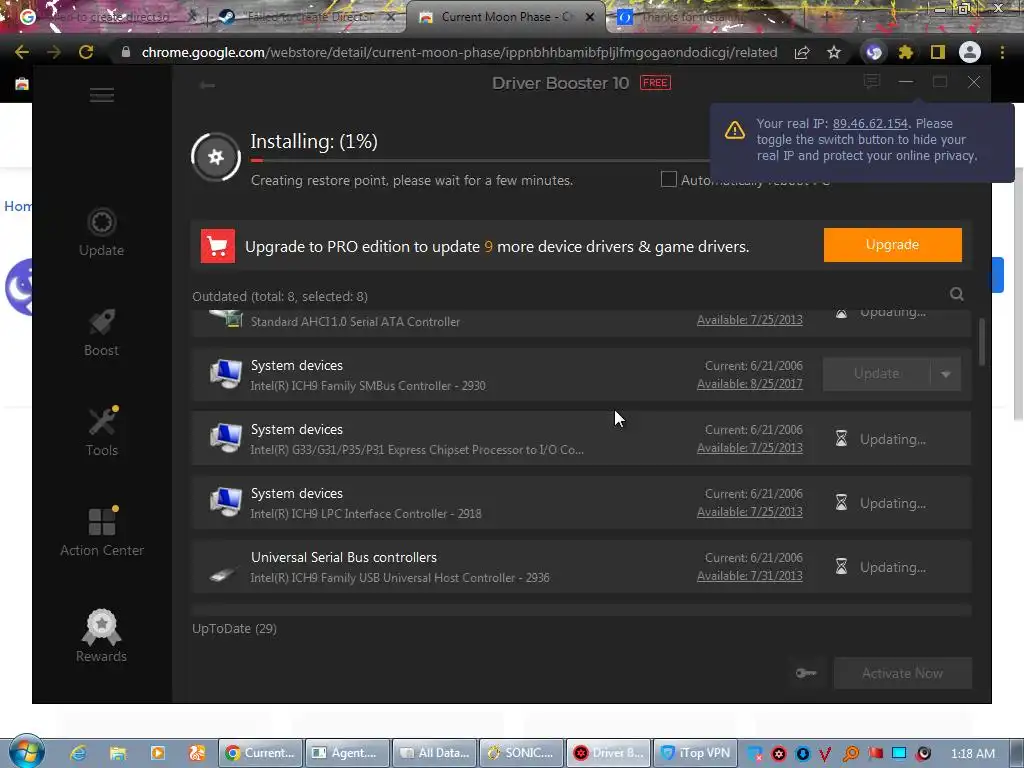The height and width of the screenshot is (768, 1024).
Task: Click the installing progress bar
Action: click(x=480, y=160)
